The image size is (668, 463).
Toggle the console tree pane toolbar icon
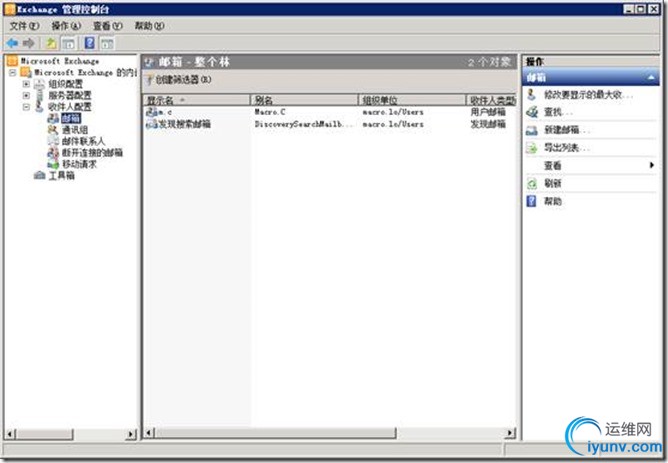point(68,43)
